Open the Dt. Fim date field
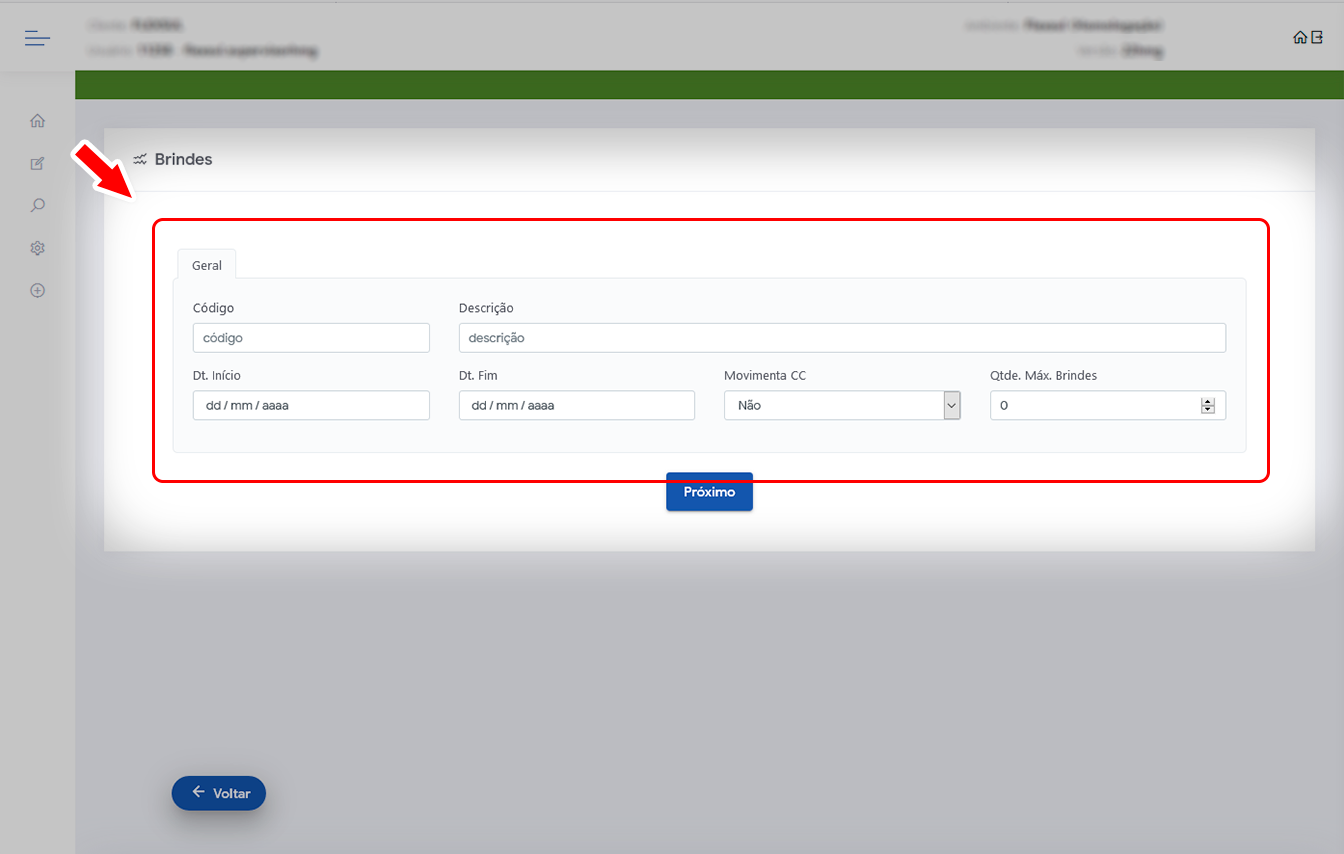The width and height of the screenshot is (1344, 854). (576, 405)
